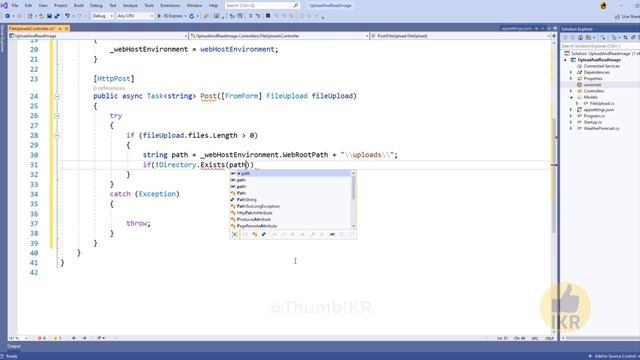This screenshot has width=640, height=360.
Task: Expand the Controllers folder node
Action: (571, 91)
